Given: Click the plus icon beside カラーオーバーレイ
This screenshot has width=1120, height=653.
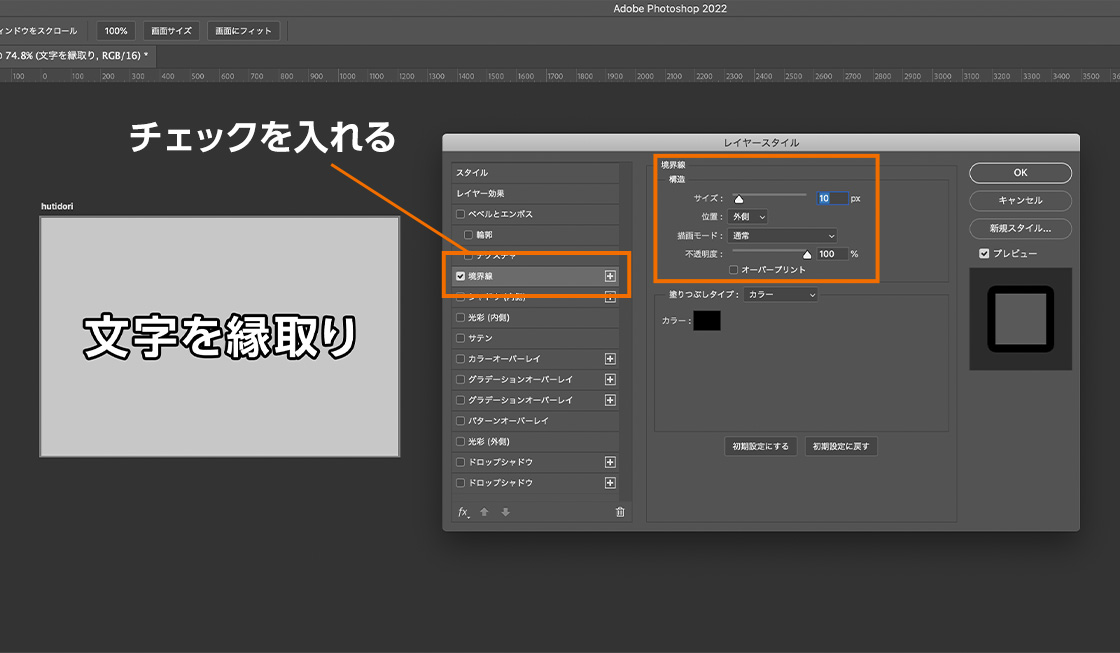Looking at the screenshot, I should click(610, 359).
